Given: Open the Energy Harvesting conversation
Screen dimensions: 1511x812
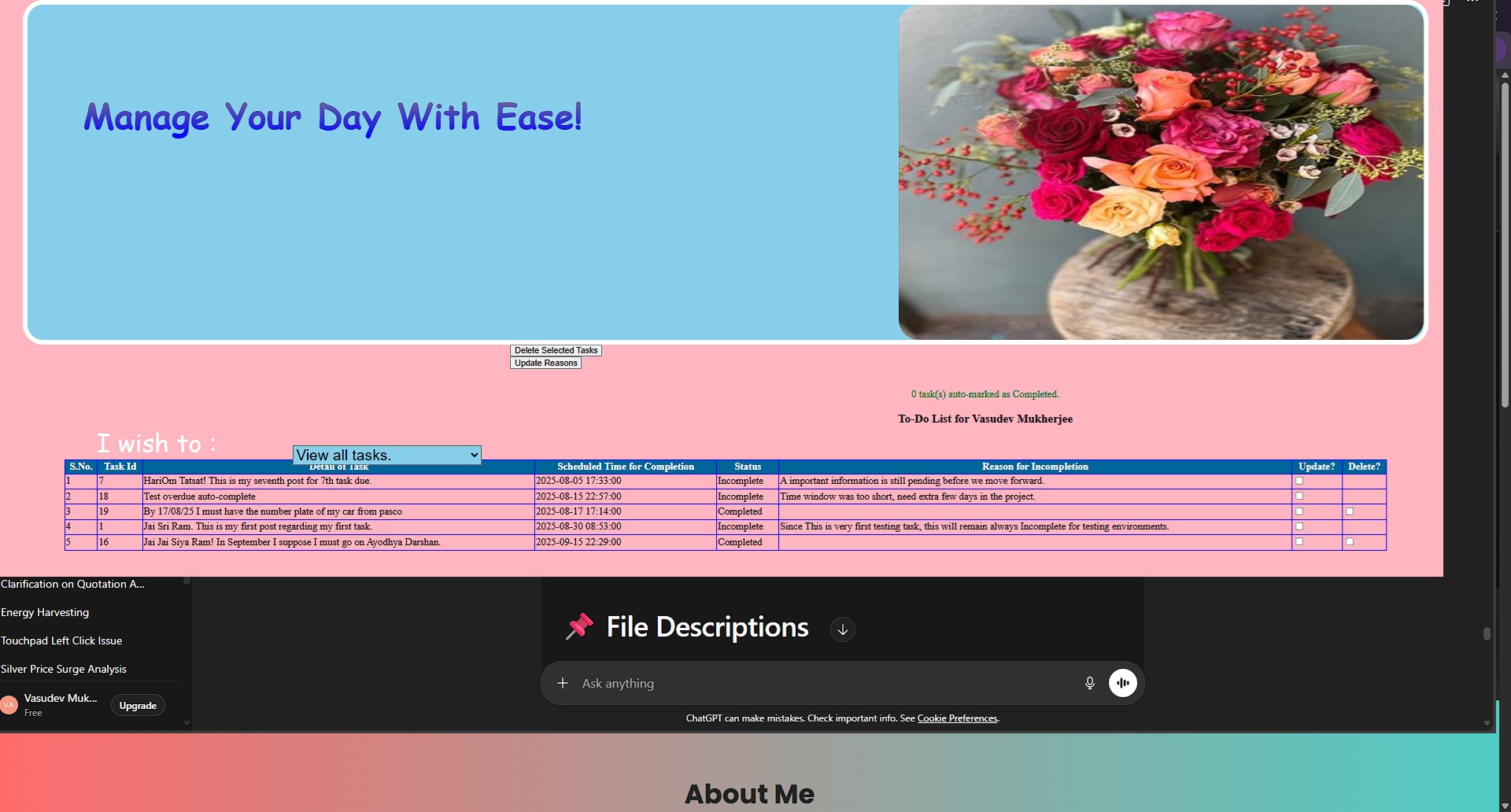Looking at the screenshot, I should pyautogui.click(x=44, y=612).
